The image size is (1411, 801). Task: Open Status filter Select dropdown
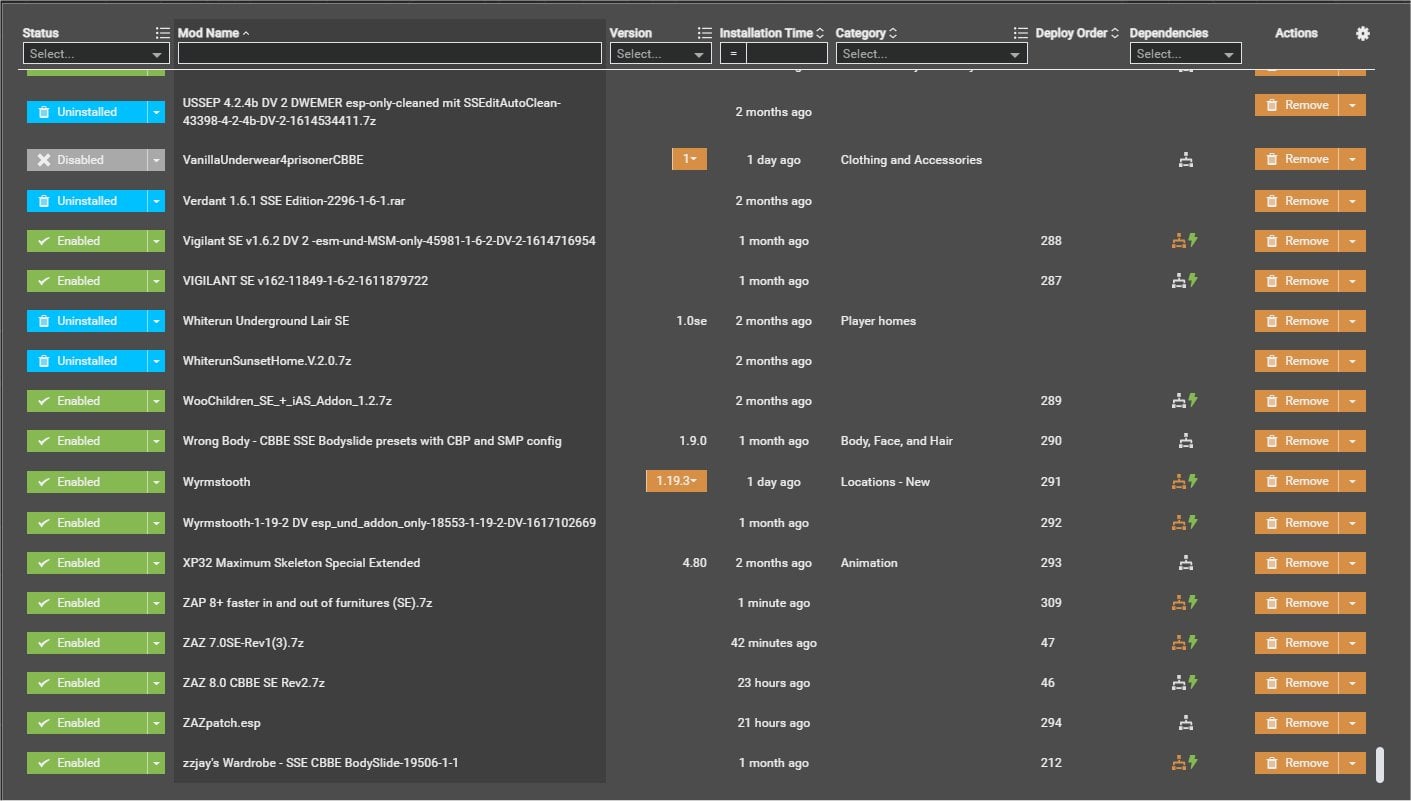(x=96, y=54)
